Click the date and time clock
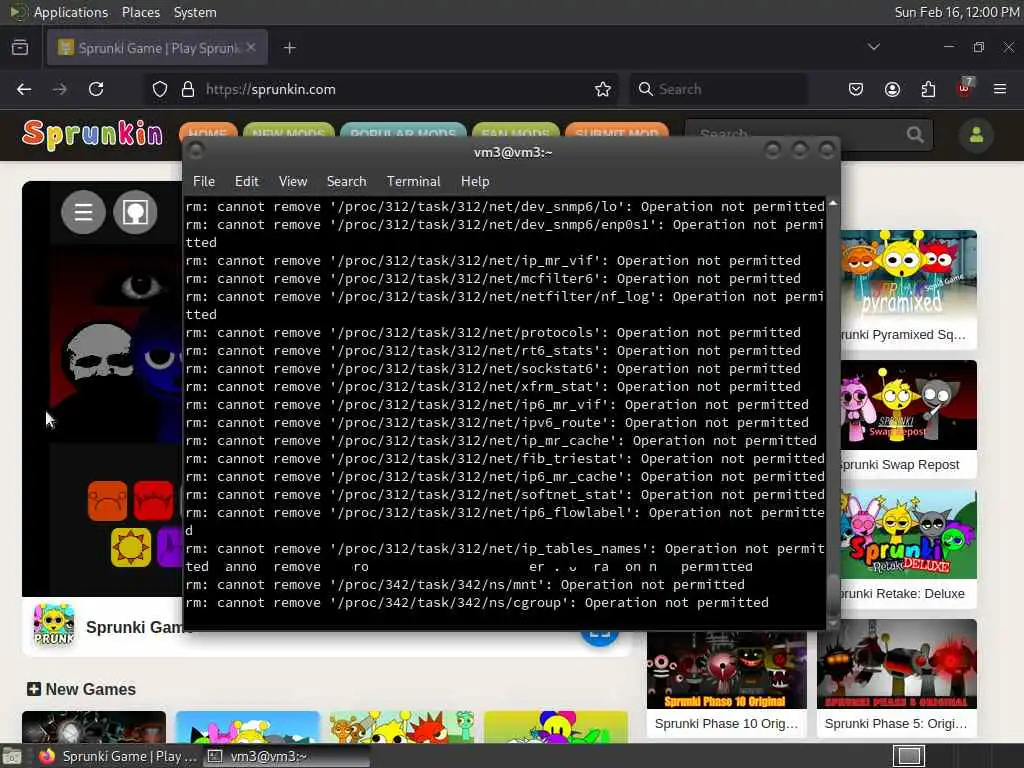The width and height of the screenshot is (1024, 768). tap(957, 12)
